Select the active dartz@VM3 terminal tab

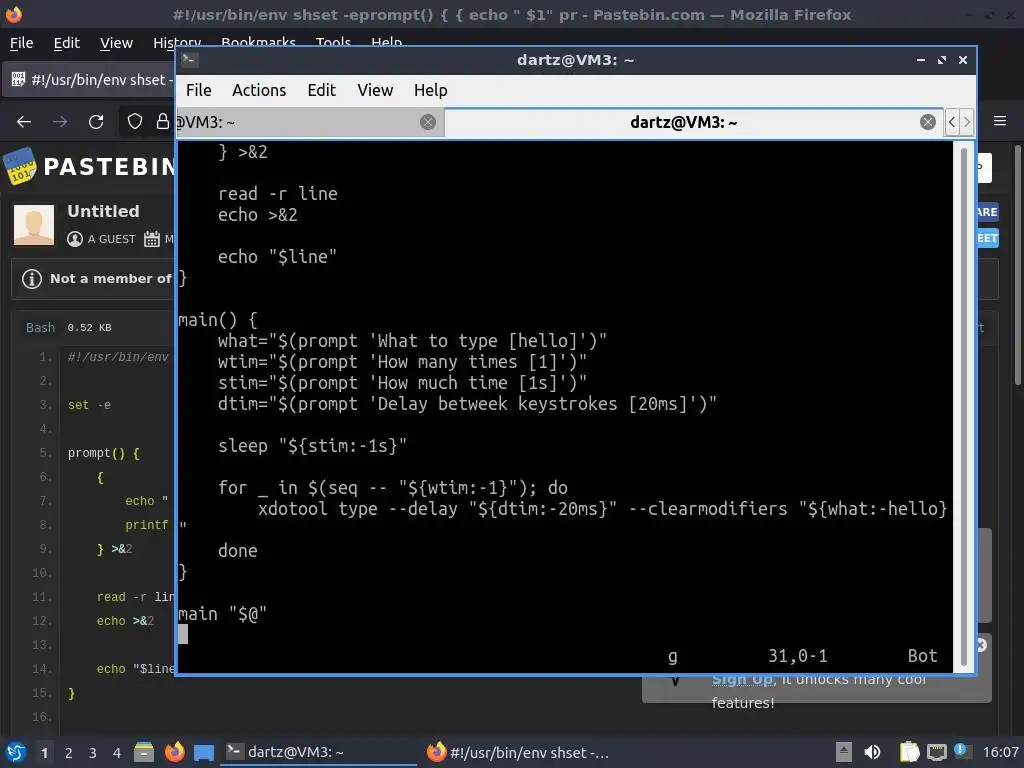694,122
